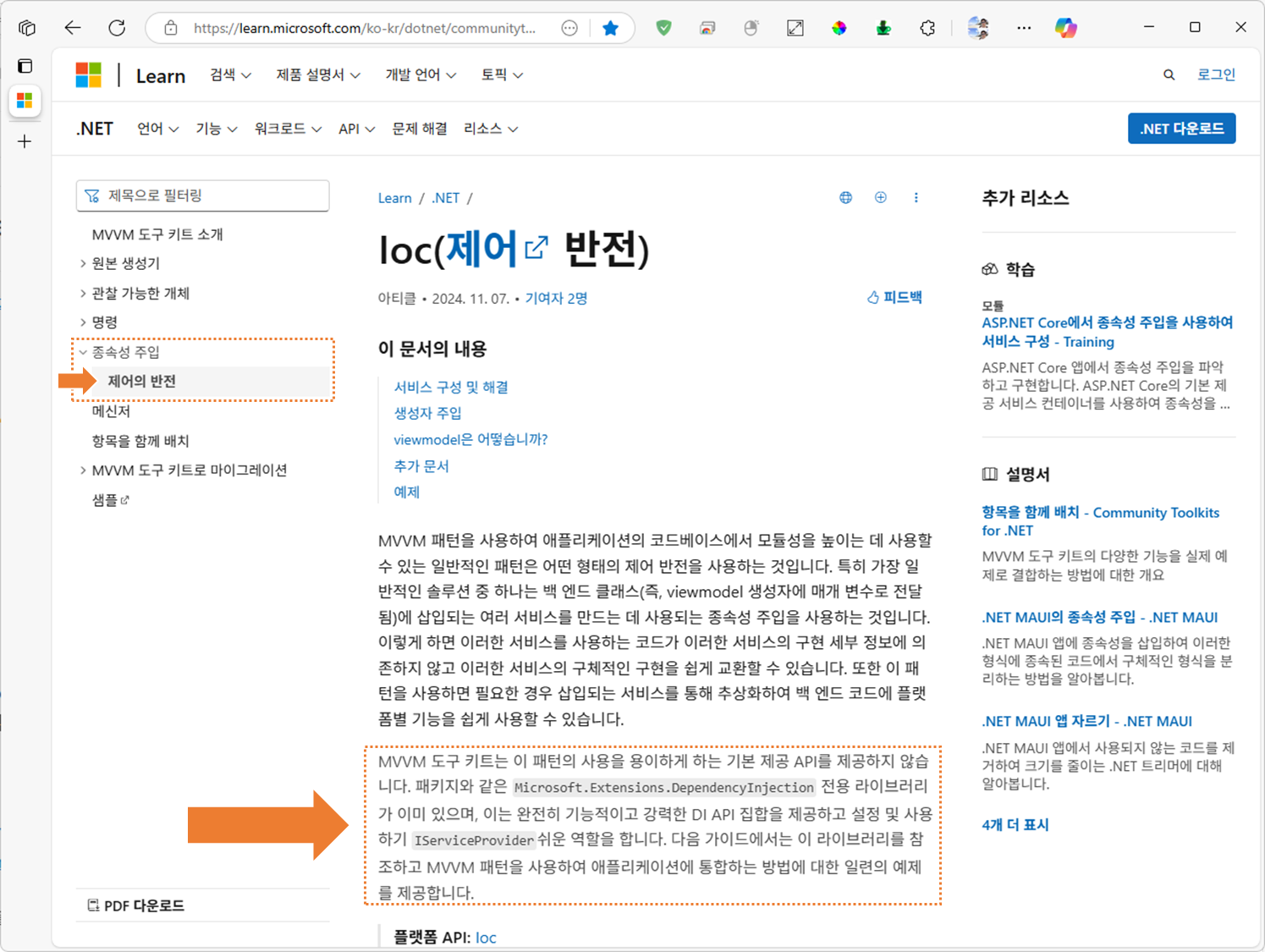This screenshot has width=1265, height=952.
Task: Toggle the favorites star for this page
Action: point(610,28)
